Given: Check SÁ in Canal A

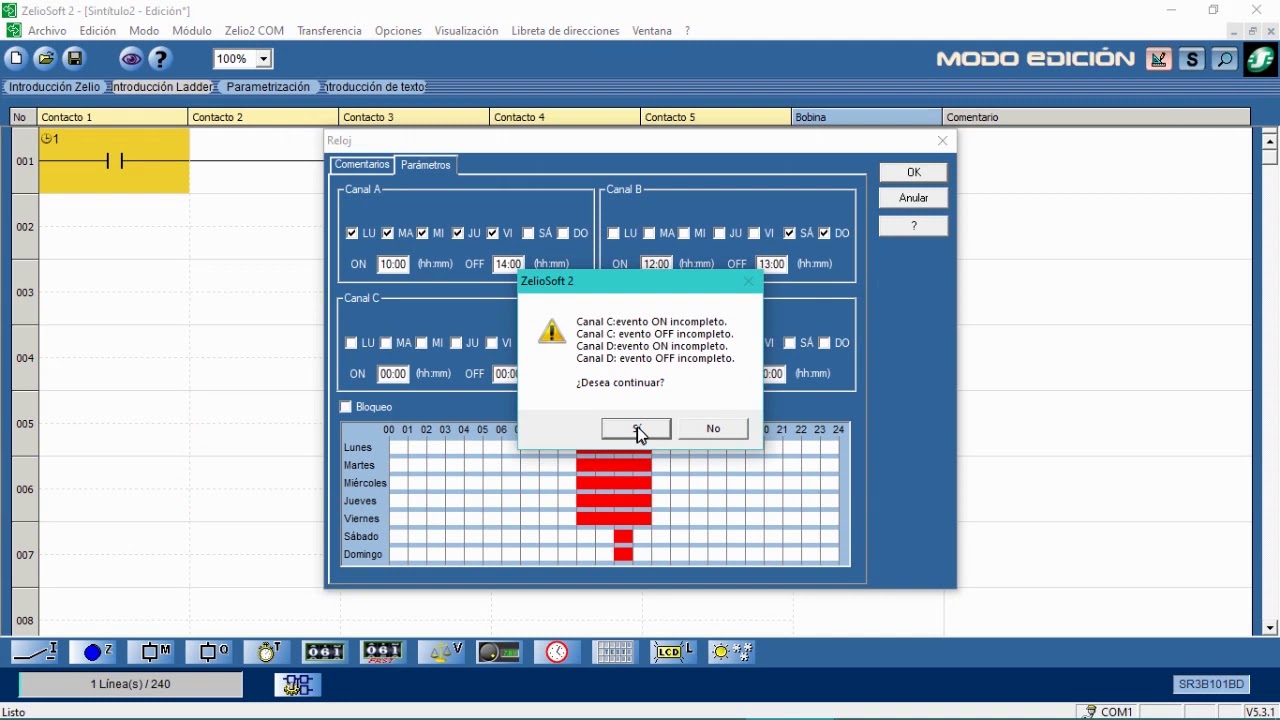Looking at the screenshot, I should 528,233.
